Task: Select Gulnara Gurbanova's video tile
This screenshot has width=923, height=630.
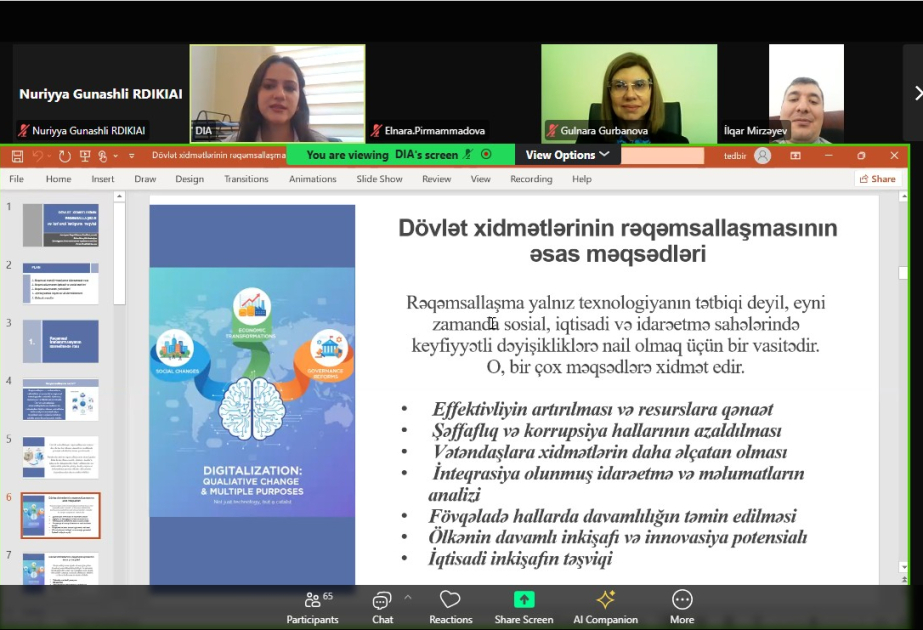Action: (x=629, y=94)
